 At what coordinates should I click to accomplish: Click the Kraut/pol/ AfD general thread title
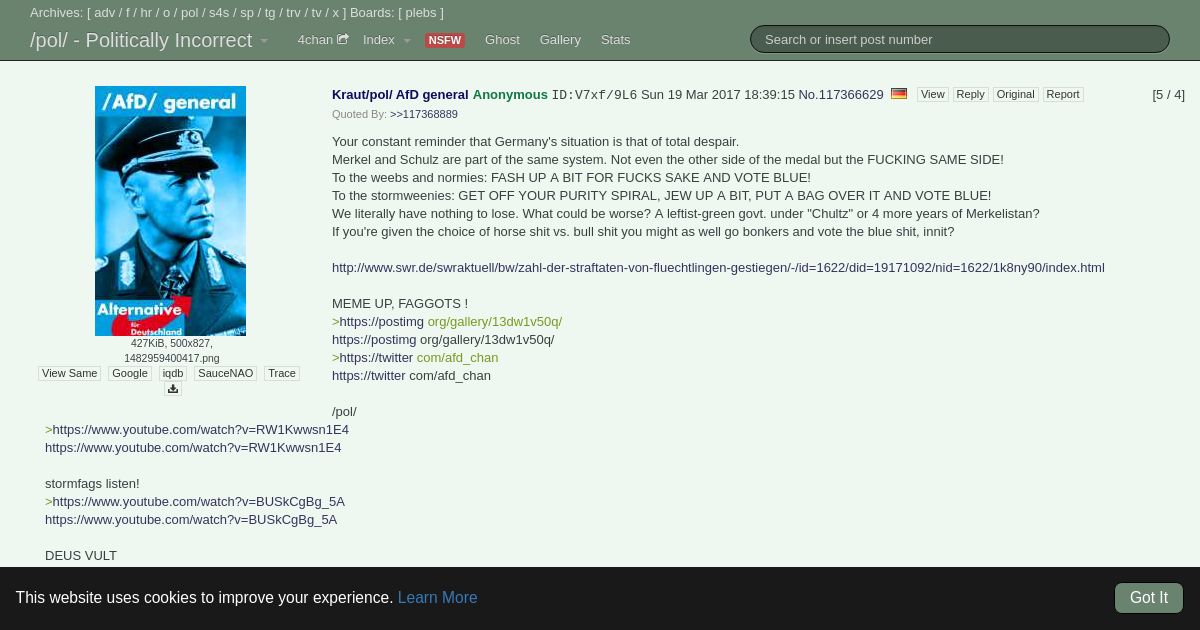coord(400,95)
